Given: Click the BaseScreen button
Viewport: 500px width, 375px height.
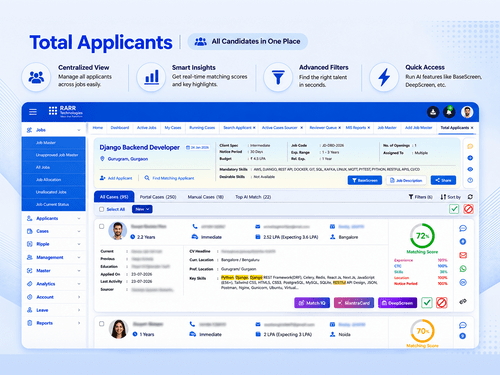Looking at the screenshot, I should [x=365, y=180].
